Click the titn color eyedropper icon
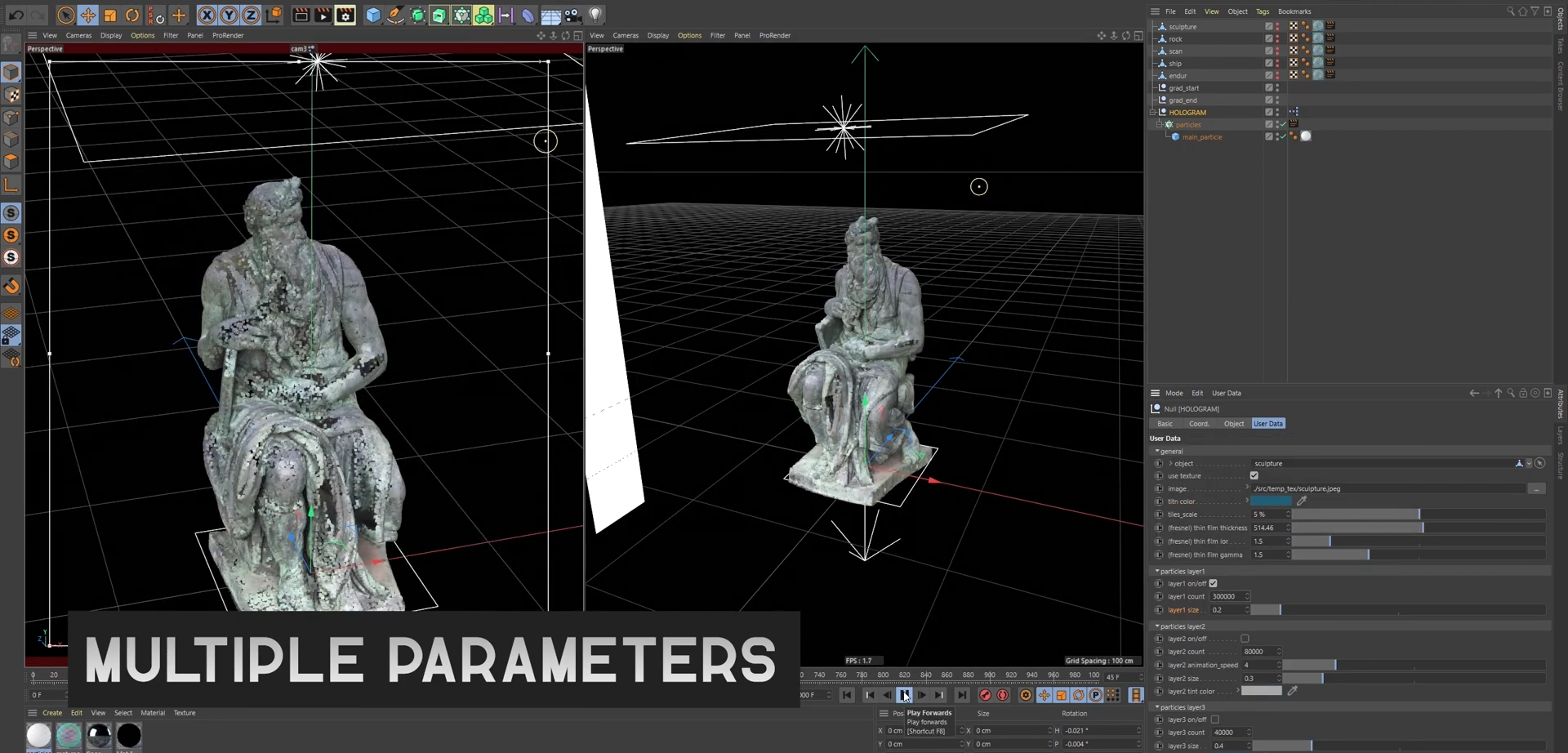Screen dimensions: 1568x753 (x=1302, y=501)
